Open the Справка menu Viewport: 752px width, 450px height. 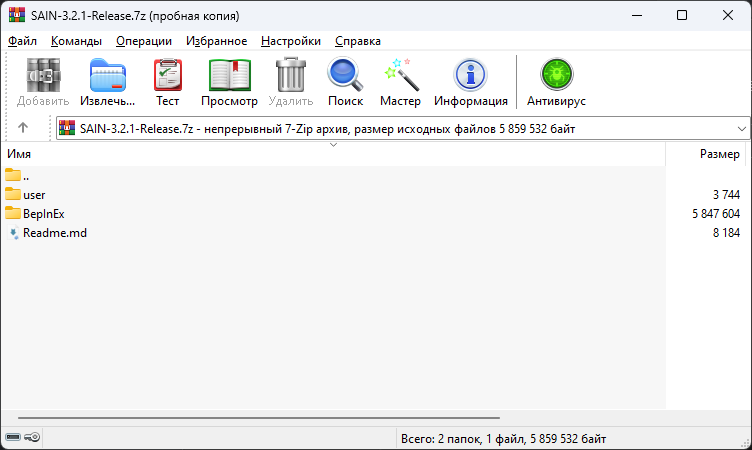358,41
